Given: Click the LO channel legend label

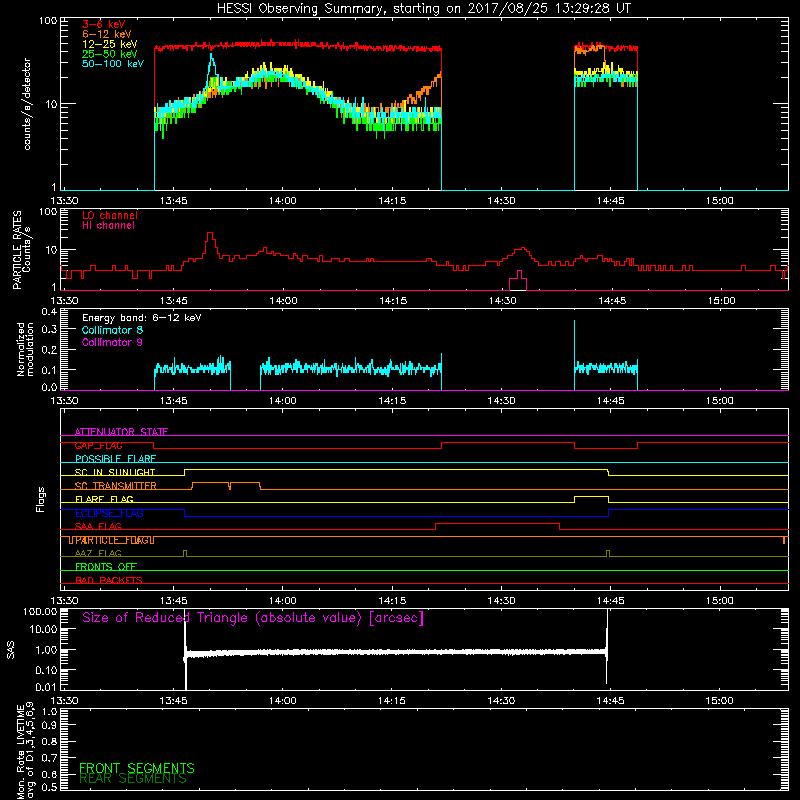Looking at the screenshot, I should (110, 215).
